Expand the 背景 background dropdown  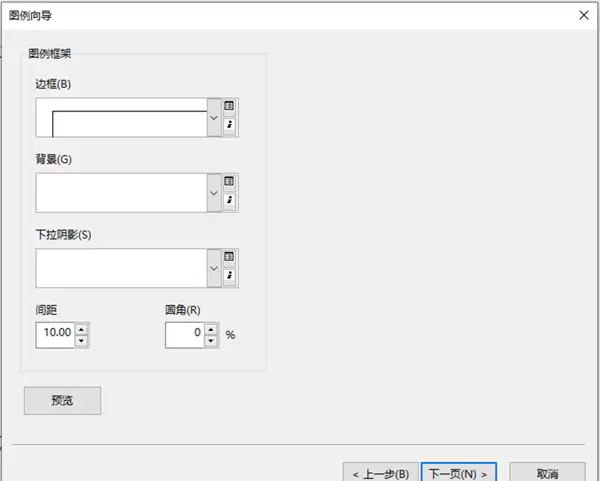coord(213,193)
